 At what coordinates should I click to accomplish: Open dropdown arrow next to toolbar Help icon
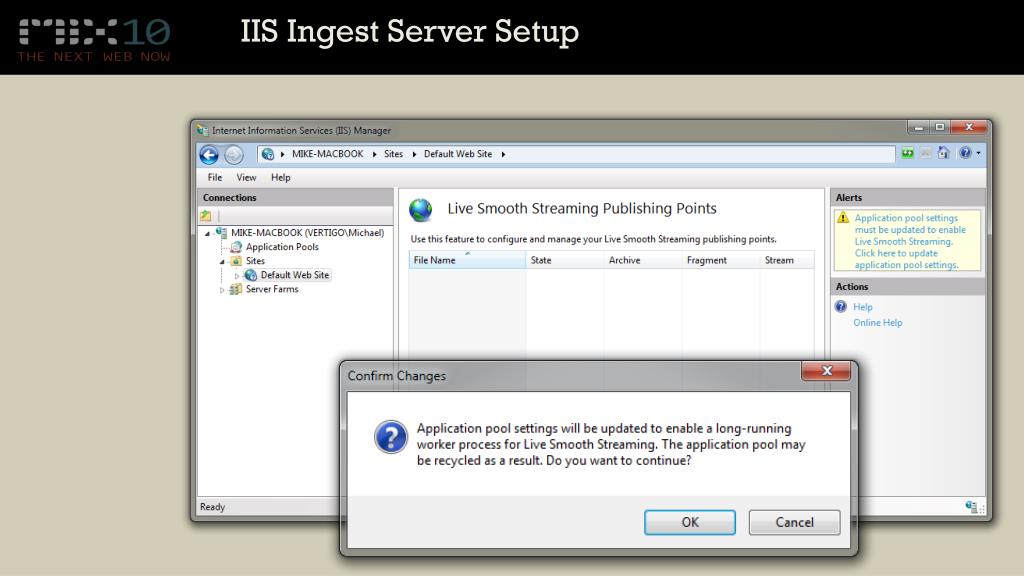[x=978, y=153]
